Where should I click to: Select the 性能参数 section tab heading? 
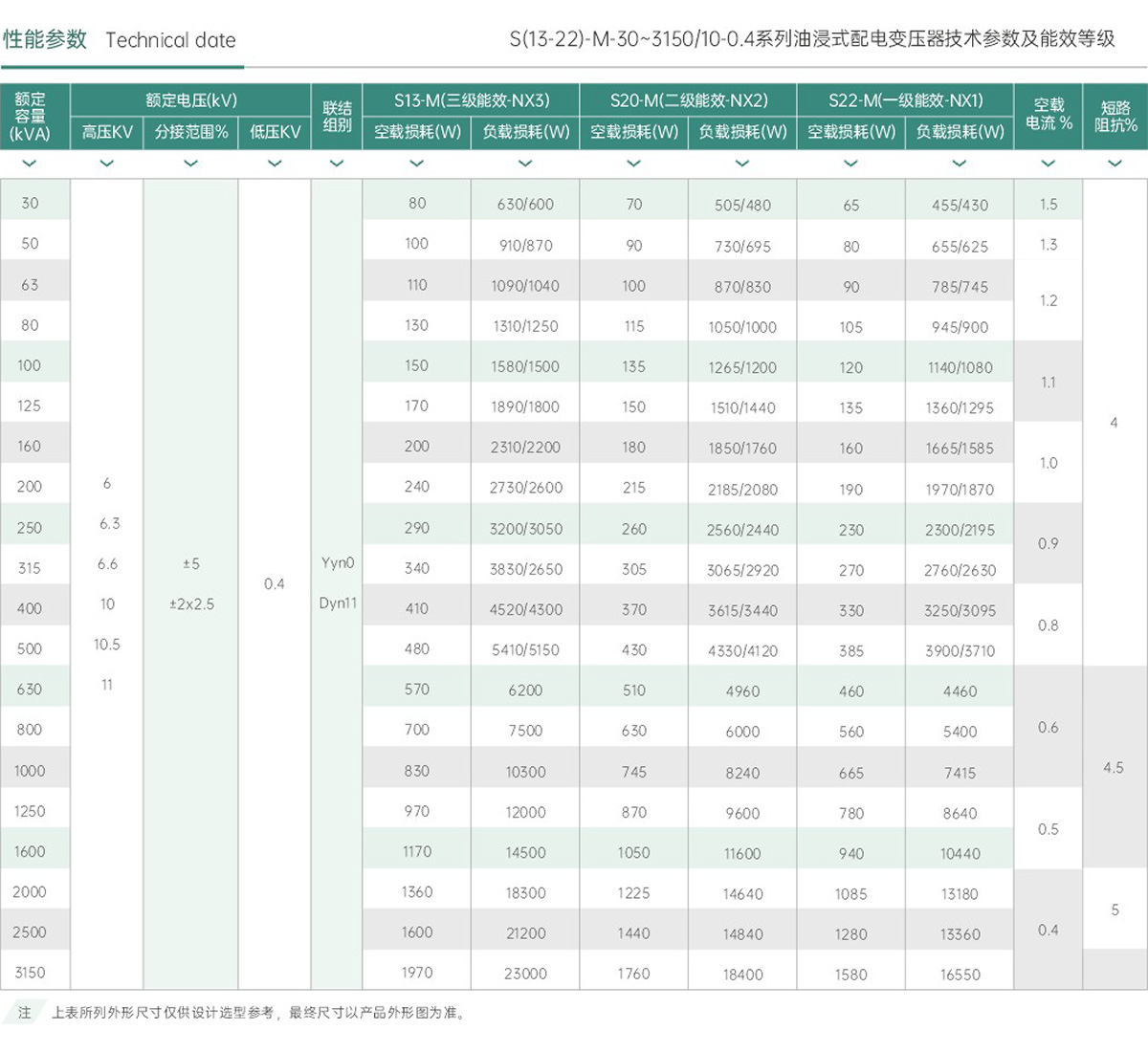point(45,39)
